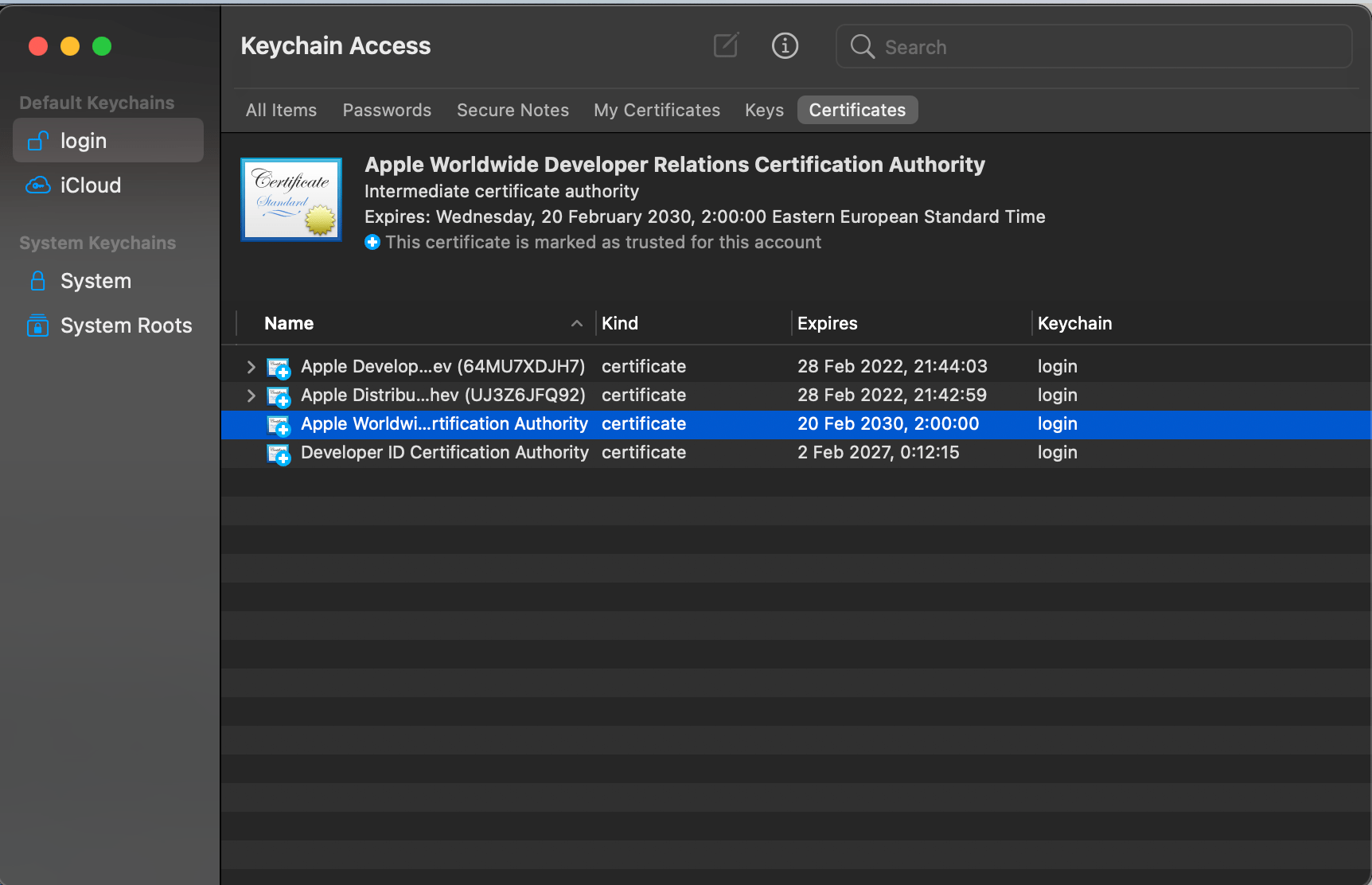Select the login keychain lock icon
Screen dimensions: 1372x885
tap(37, 140)
